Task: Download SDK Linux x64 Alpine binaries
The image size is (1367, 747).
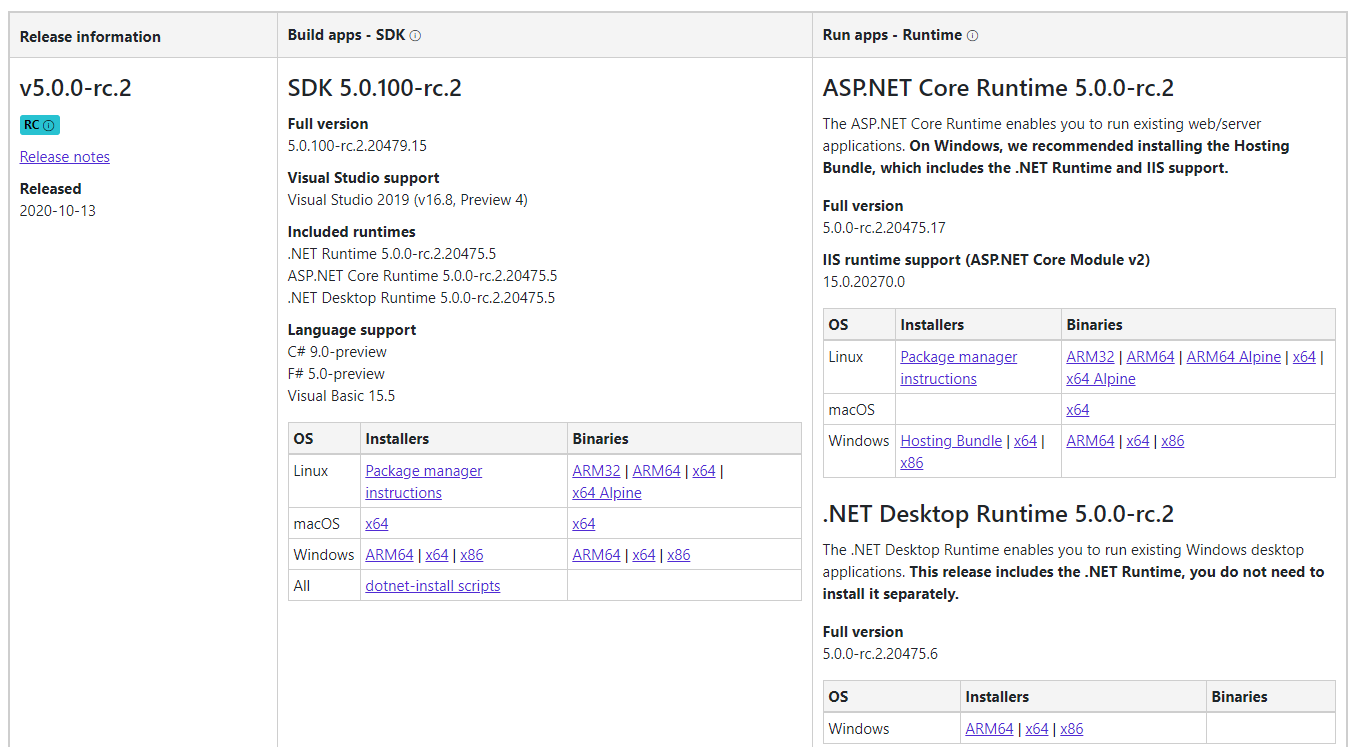Action: [607, 492]
